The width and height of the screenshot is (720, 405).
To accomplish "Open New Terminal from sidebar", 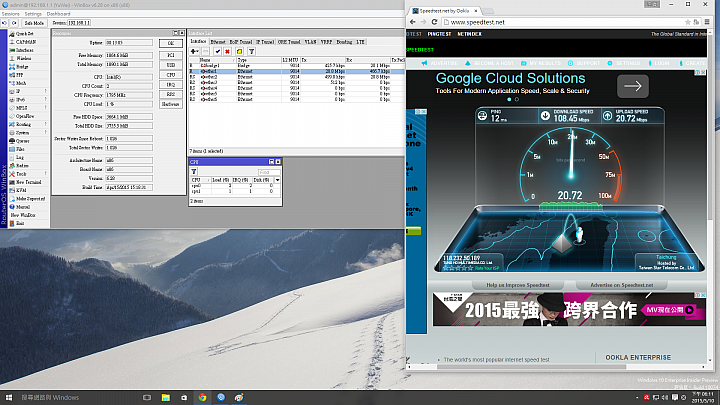I will point(28,182).
